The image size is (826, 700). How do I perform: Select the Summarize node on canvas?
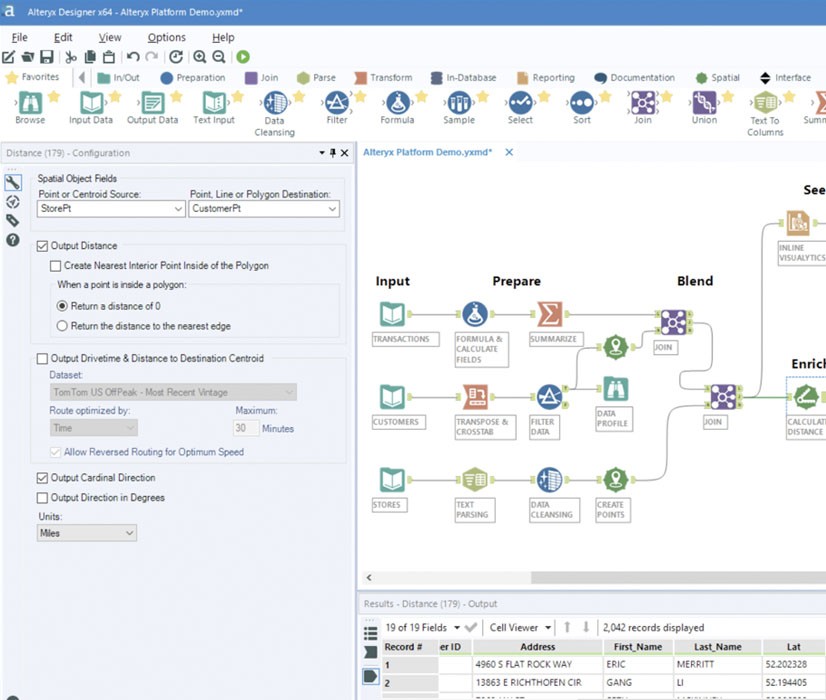tap(549, 314)
